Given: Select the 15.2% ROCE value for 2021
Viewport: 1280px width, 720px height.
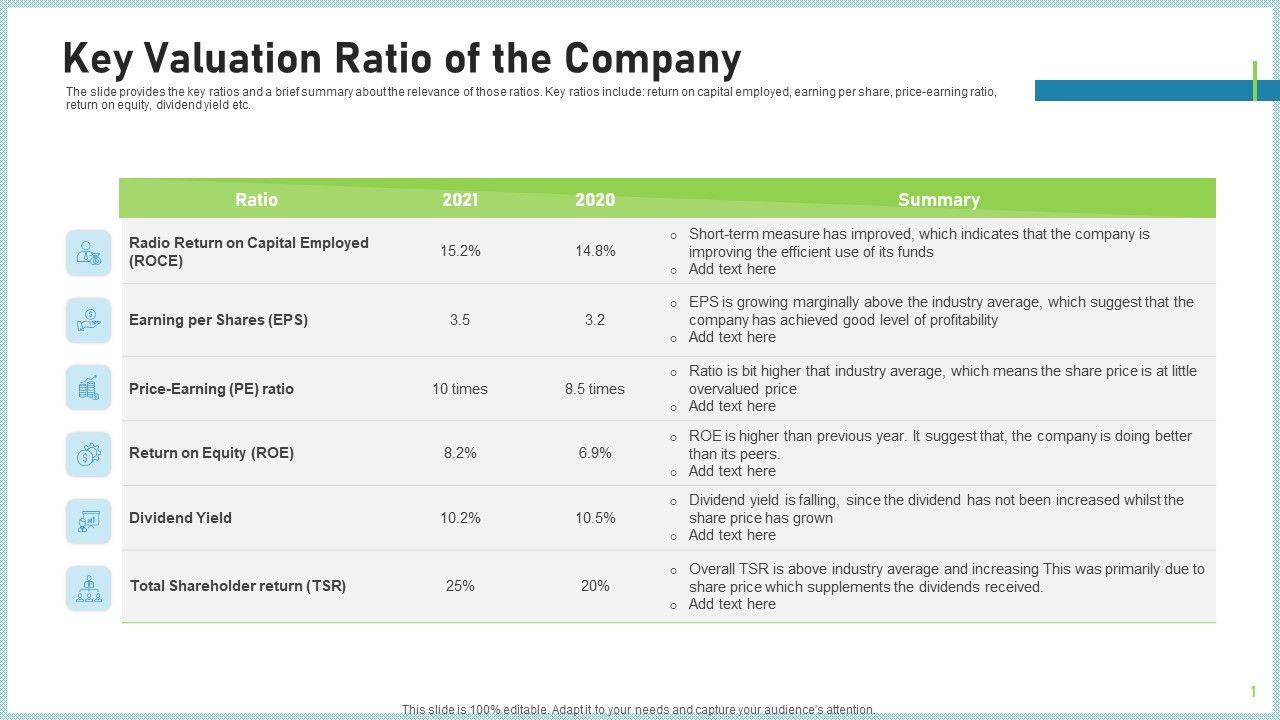Looking at the screenshot, I should click(x=460, y=251).
